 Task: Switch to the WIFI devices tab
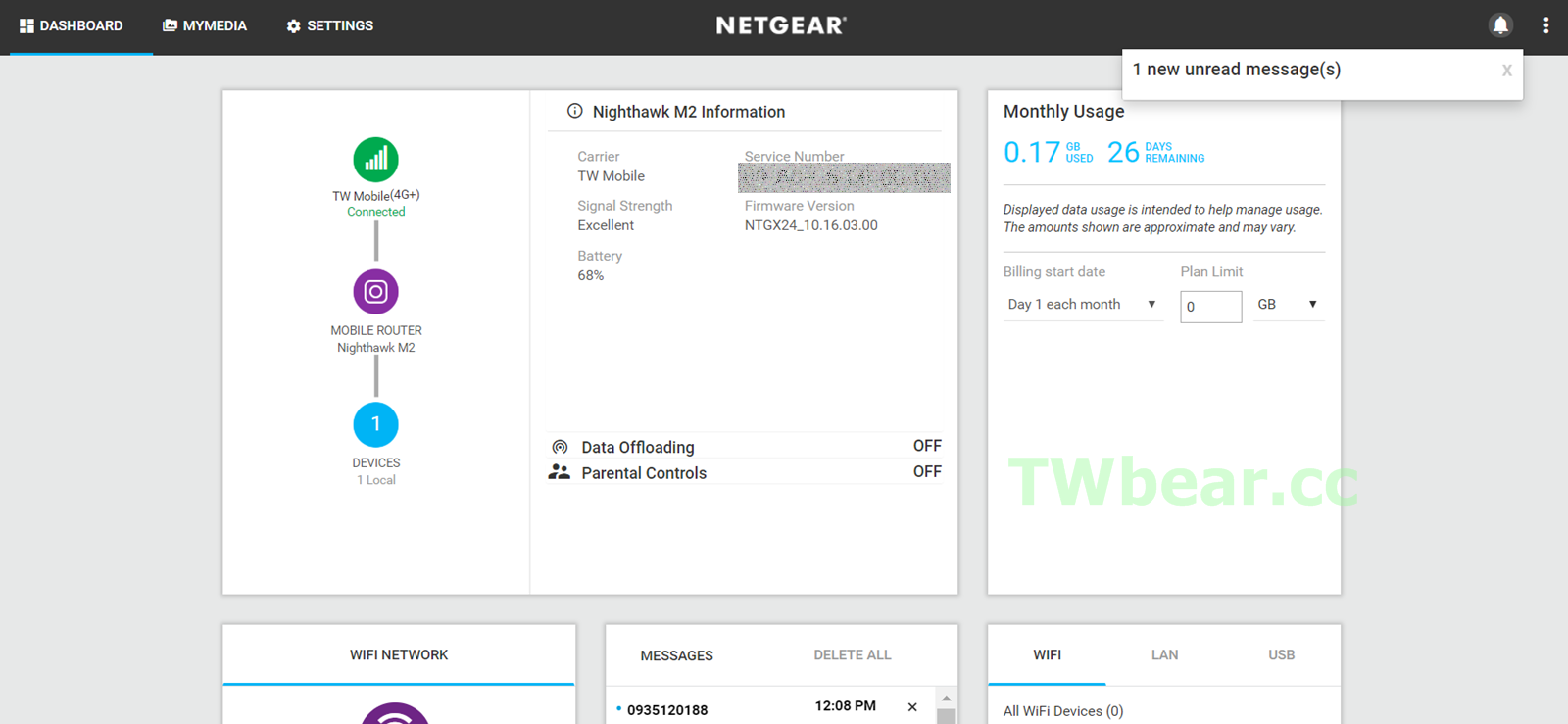point(1047,654)
